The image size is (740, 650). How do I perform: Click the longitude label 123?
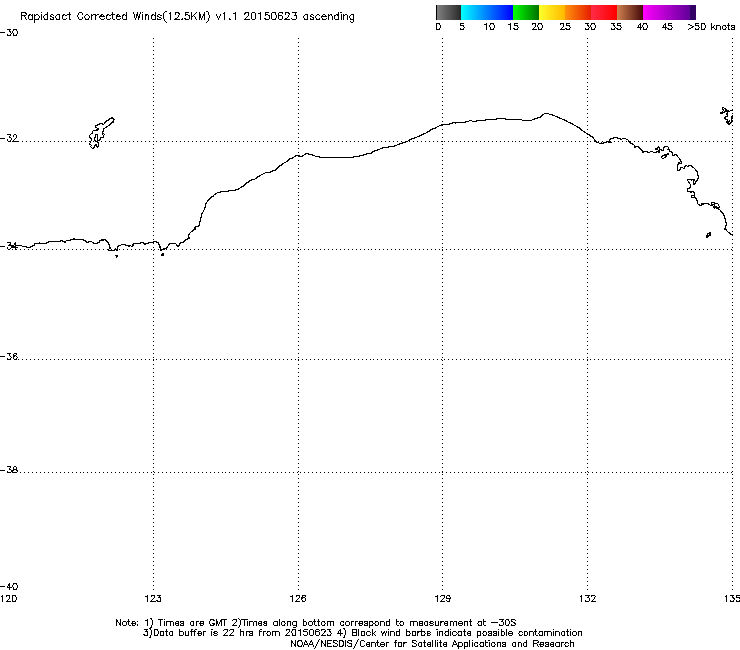[x=153, y=599]
